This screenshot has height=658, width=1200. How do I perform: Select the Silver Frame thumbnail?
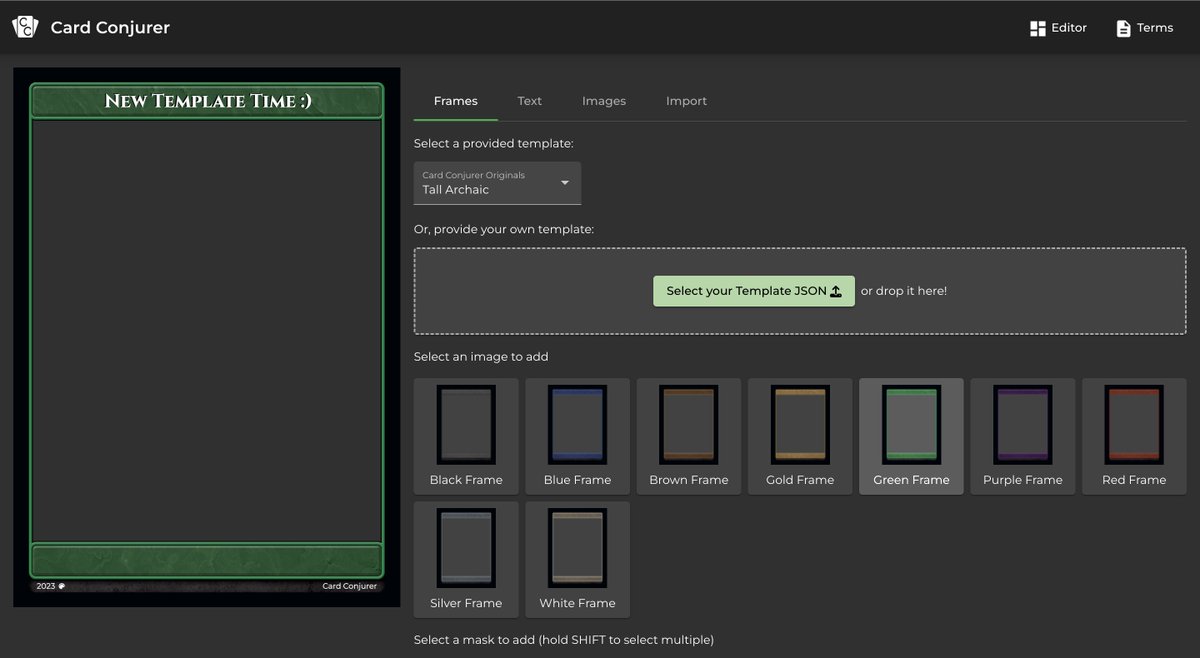466,559
